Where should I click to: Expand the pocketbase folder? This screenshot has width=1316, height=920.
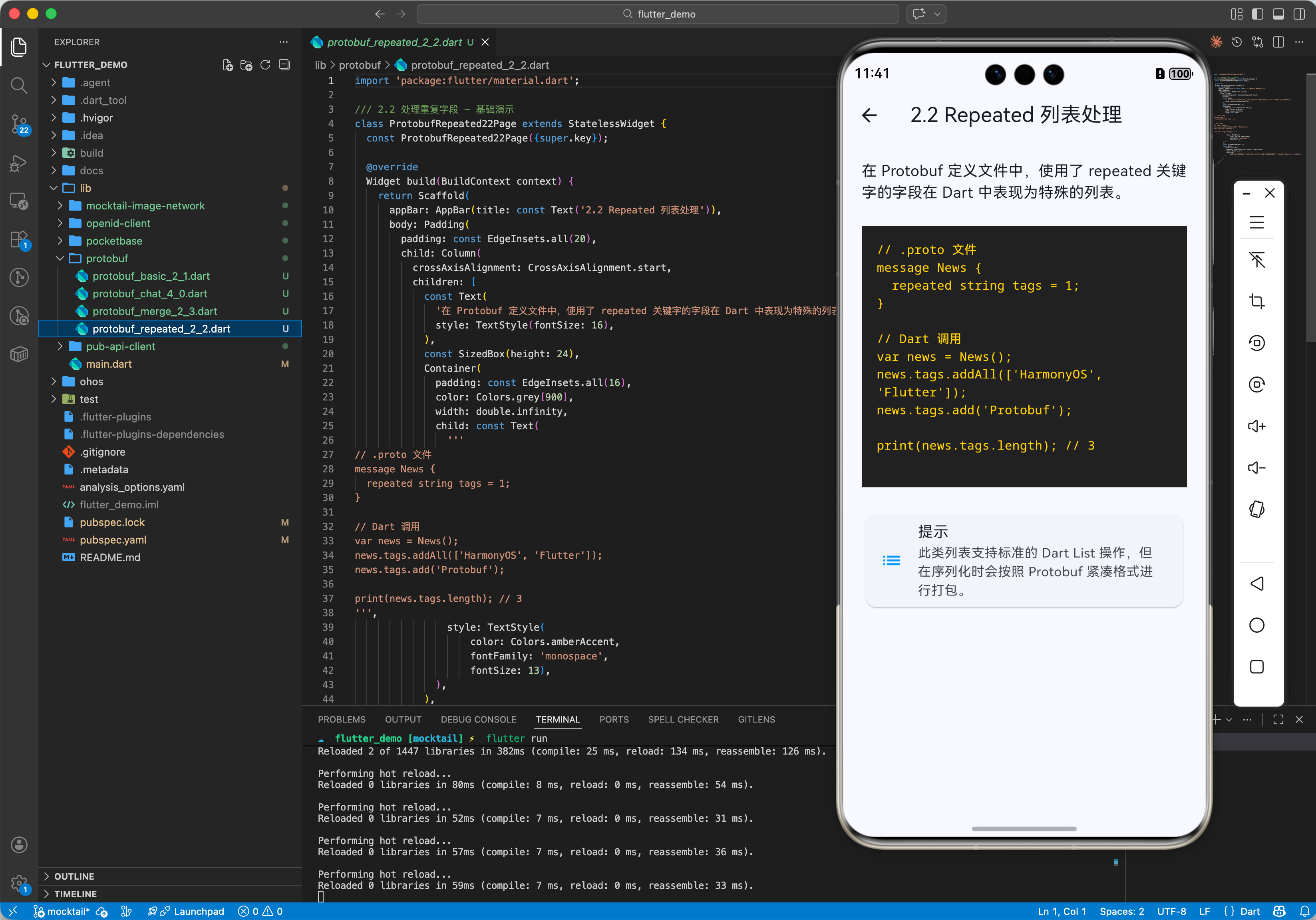(114, 241)
